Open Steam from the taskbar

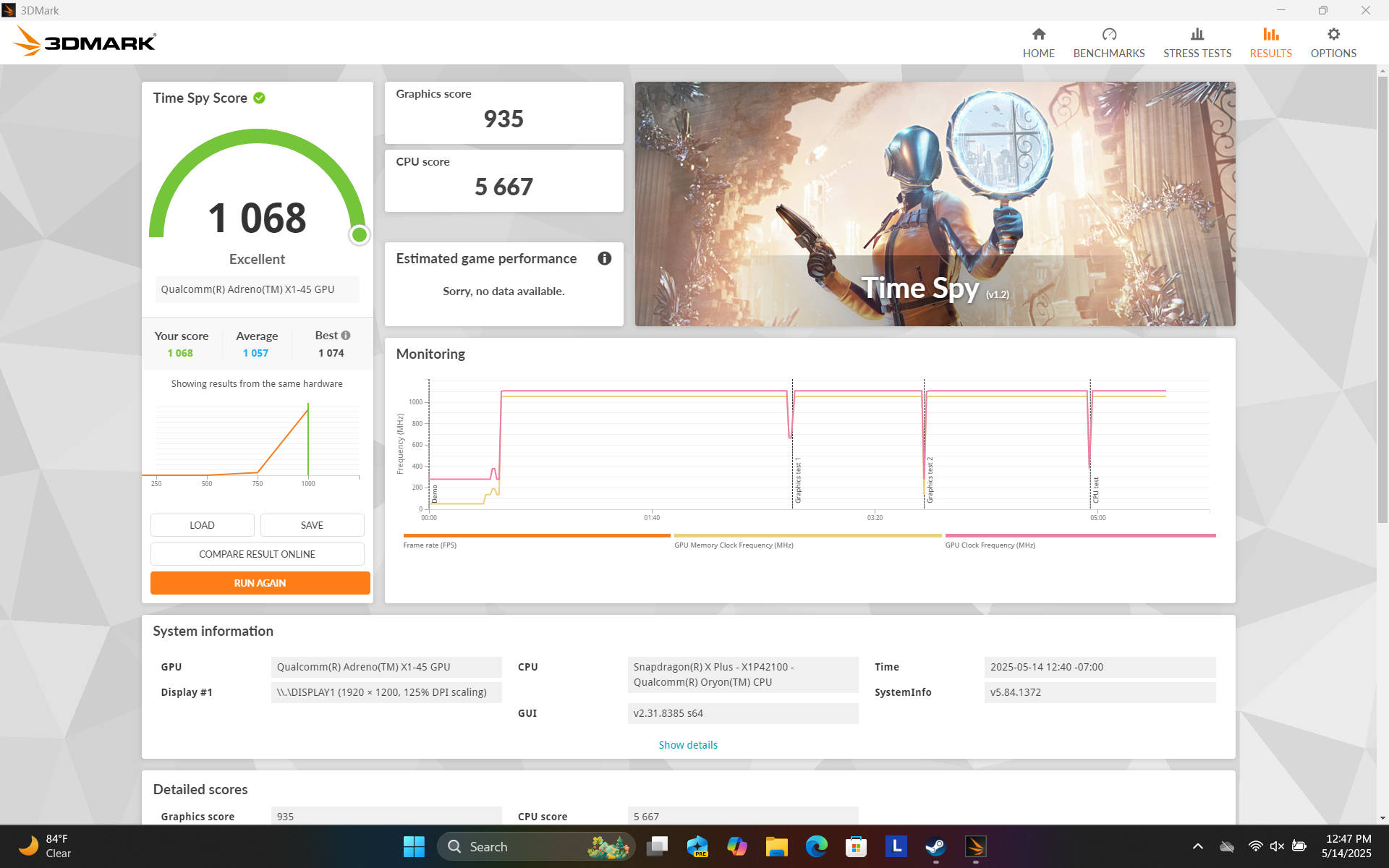click(935, 846)
